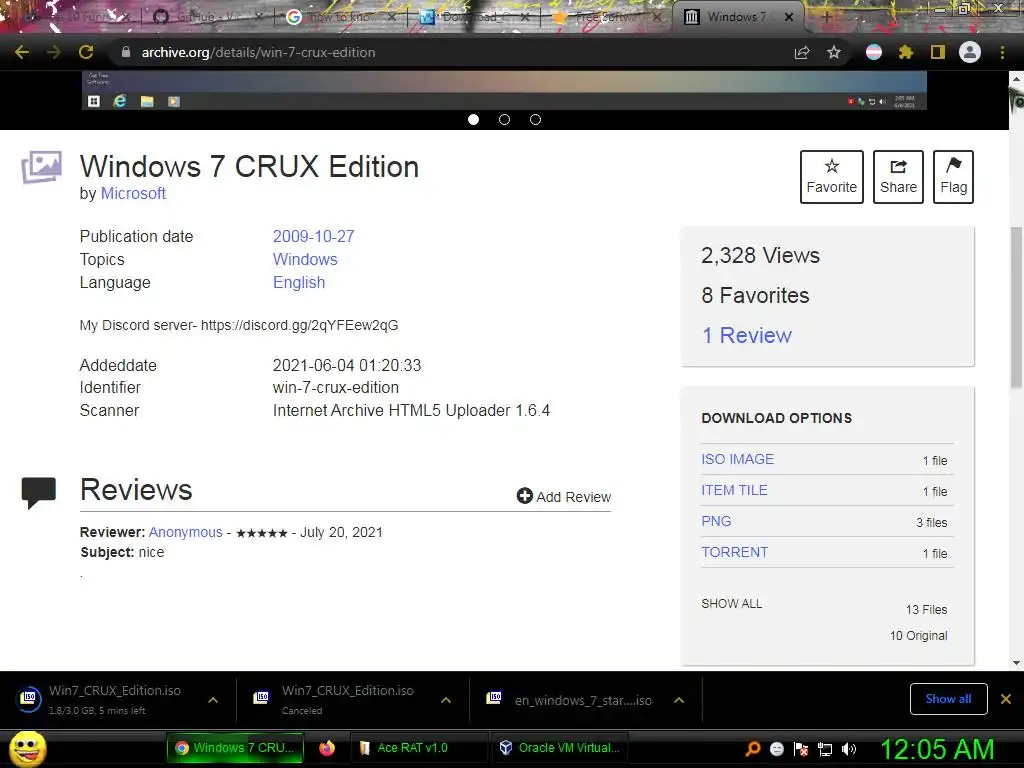This screenshot has height=768, width=1024.
Task: Click the action center flag tray icon
Action: click(x=801, y=748)
